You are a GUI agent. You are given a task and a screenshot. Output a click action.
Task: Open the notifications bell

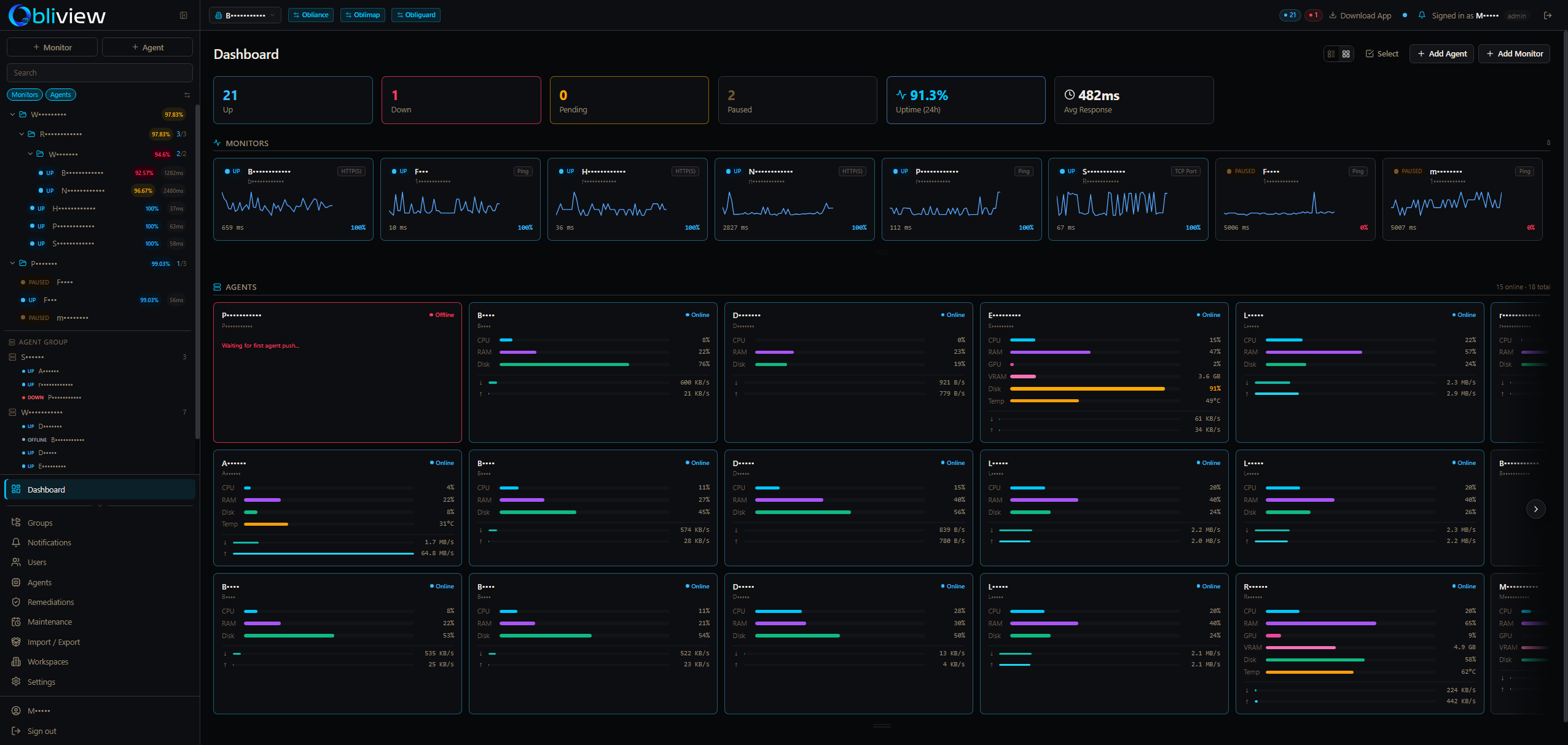pyautogui.click(x=1421, y=15)
